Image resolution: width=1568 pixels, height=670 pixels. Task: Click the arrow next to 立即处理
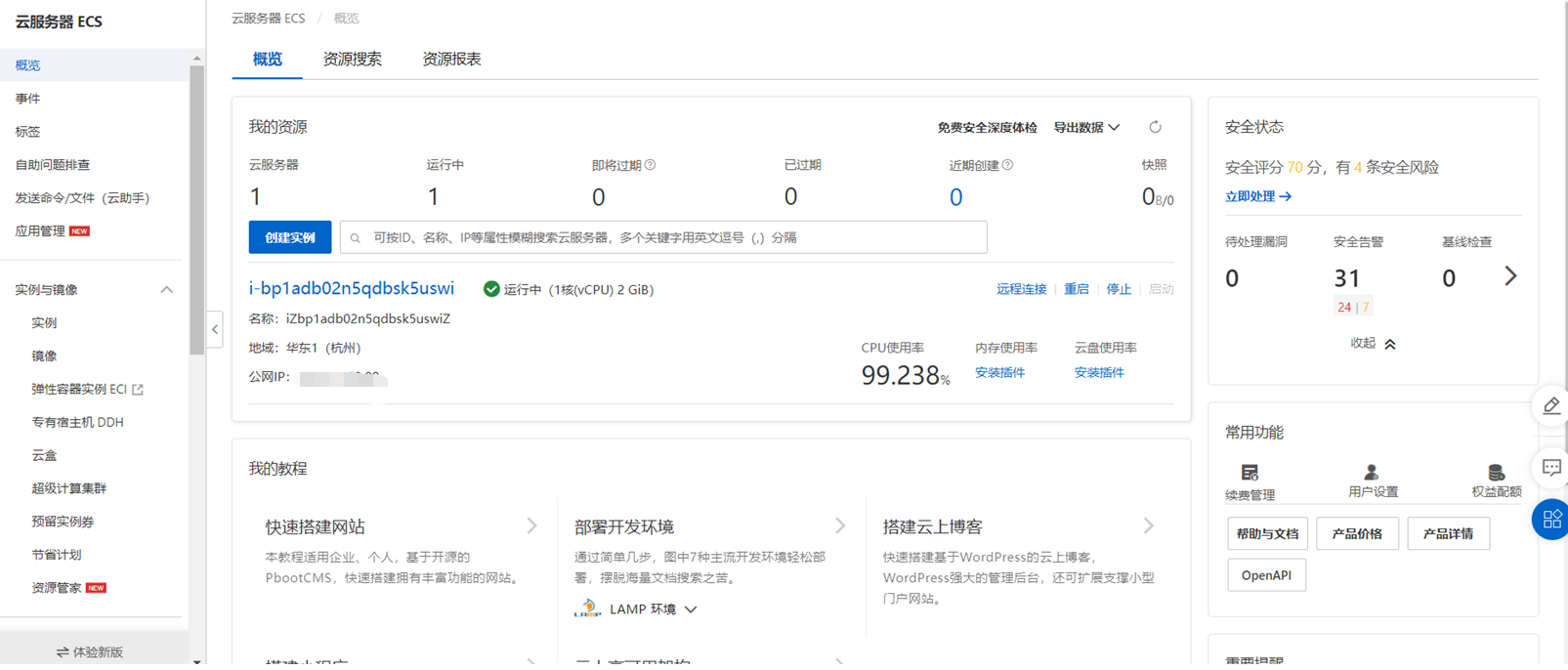pos(1286,196)
